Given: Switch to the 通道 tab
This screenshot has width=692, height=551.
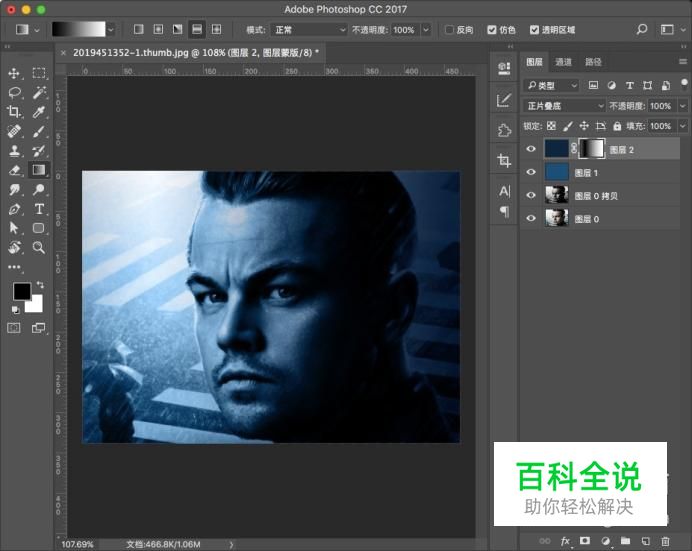Looking at the screenshot, I should click(x=563, y=62).
